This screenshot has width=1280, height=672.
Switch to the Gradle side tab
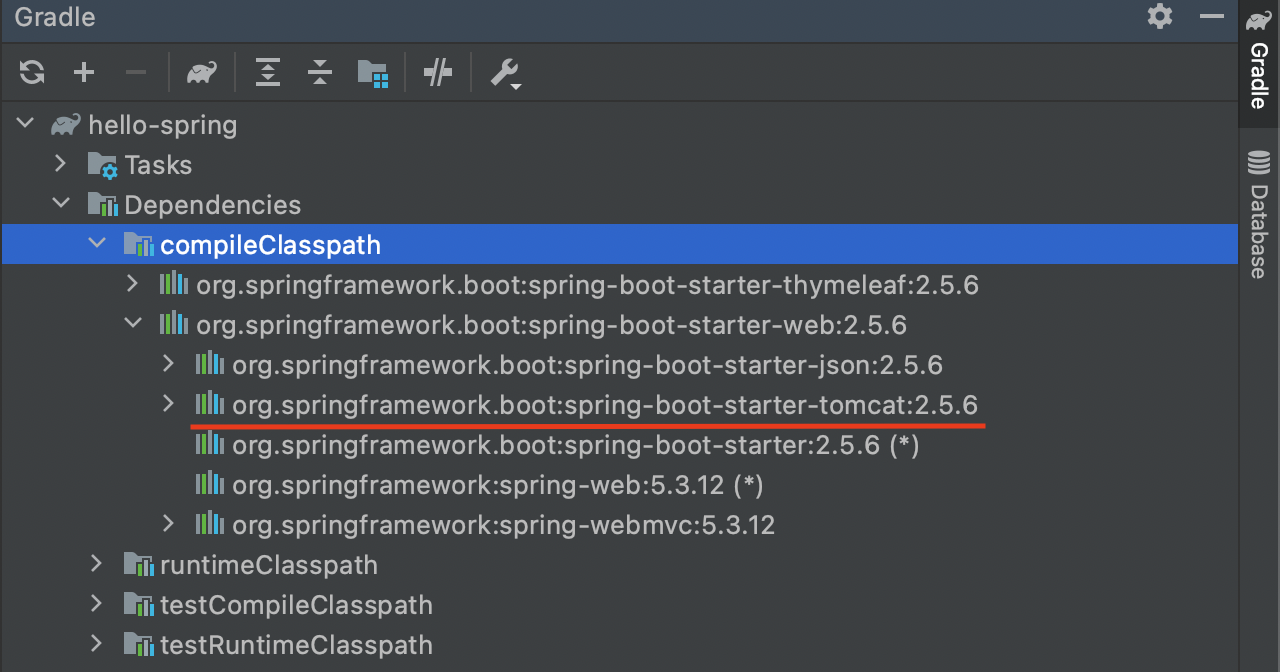(1259, 64)
